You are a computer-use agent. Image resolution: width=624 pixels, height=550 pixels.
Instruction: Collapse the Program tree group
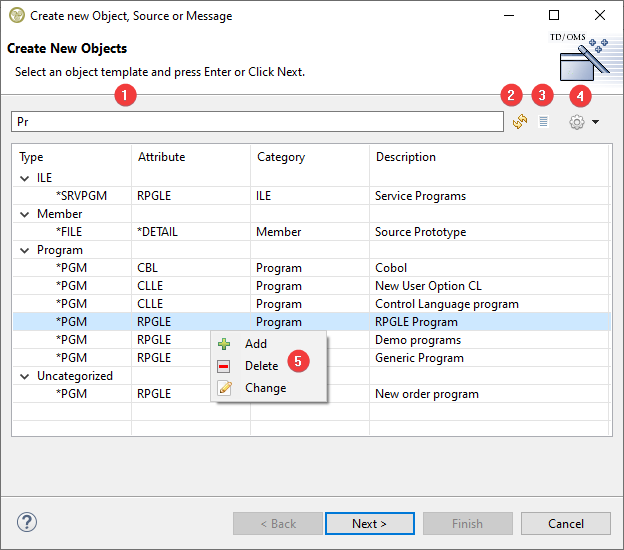coord(25,250)
